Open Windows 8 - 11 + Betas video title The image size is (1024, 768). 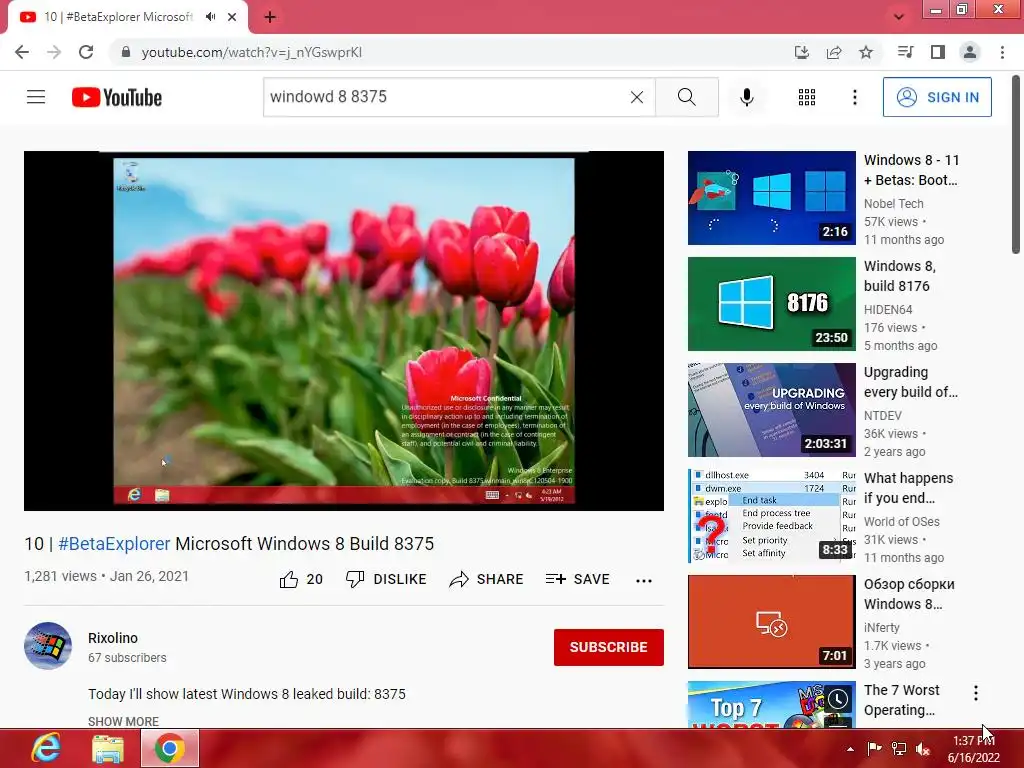click(x=912, y=170)
